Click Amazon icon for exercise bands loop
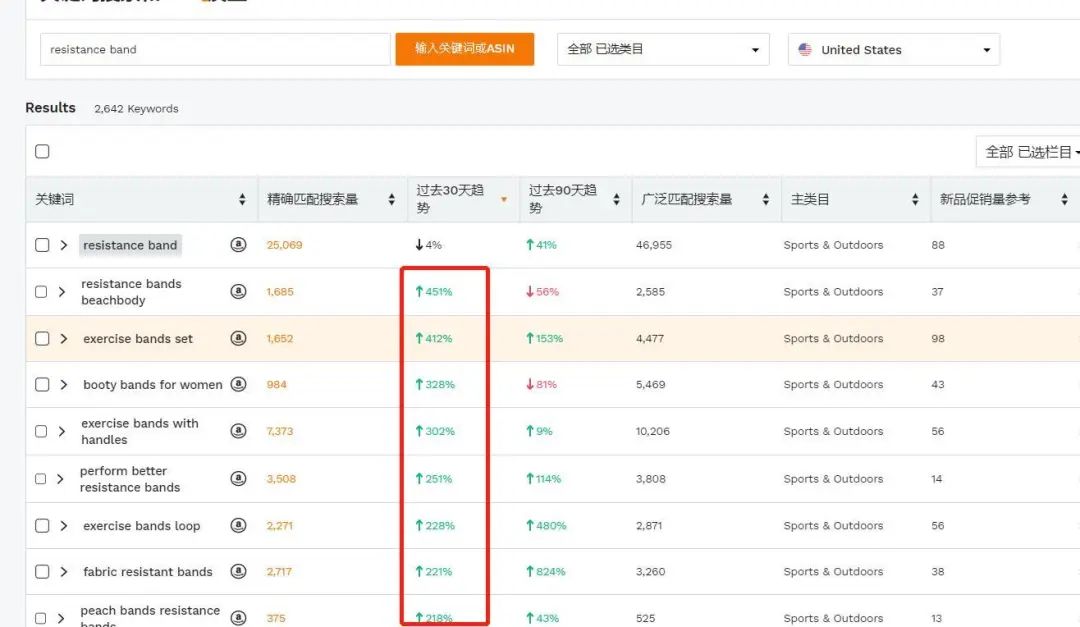 [238, 526]
